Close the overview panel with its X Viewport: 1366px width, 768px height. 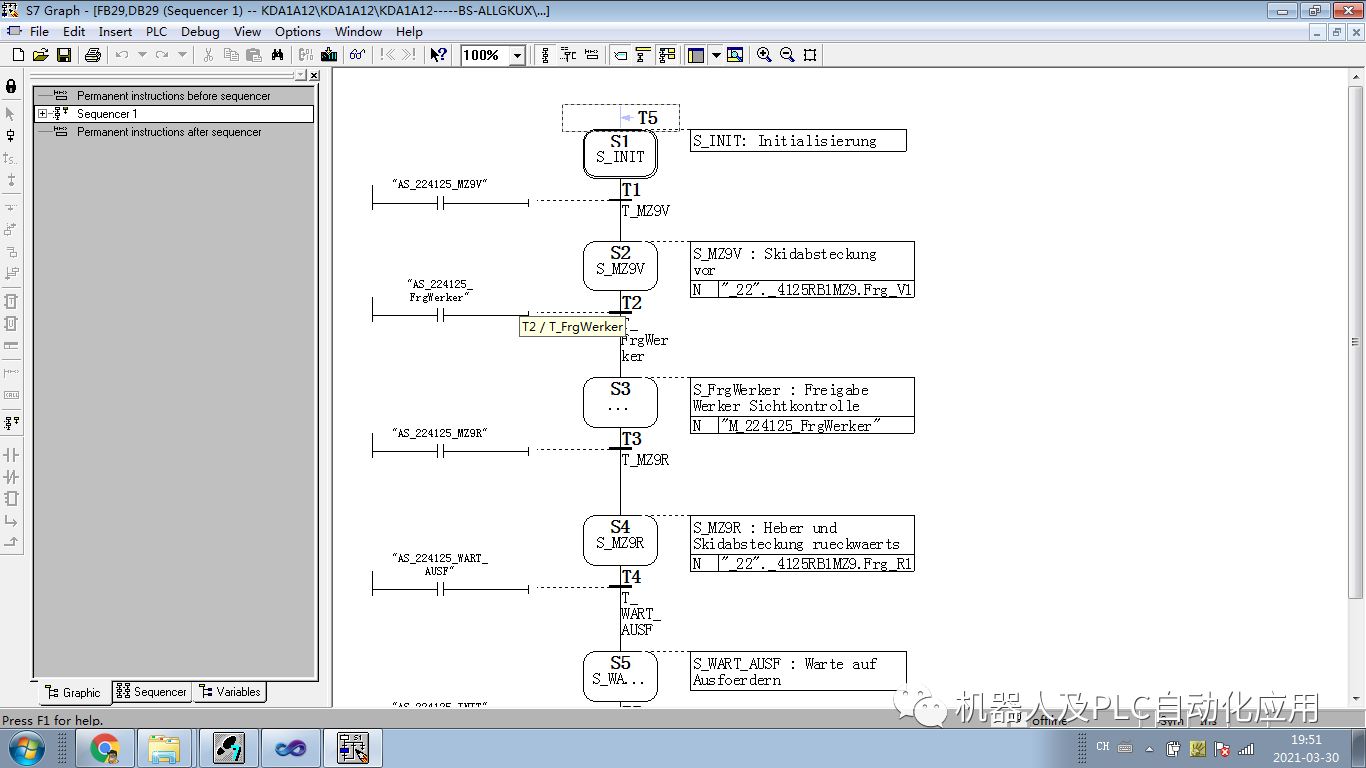314,76
